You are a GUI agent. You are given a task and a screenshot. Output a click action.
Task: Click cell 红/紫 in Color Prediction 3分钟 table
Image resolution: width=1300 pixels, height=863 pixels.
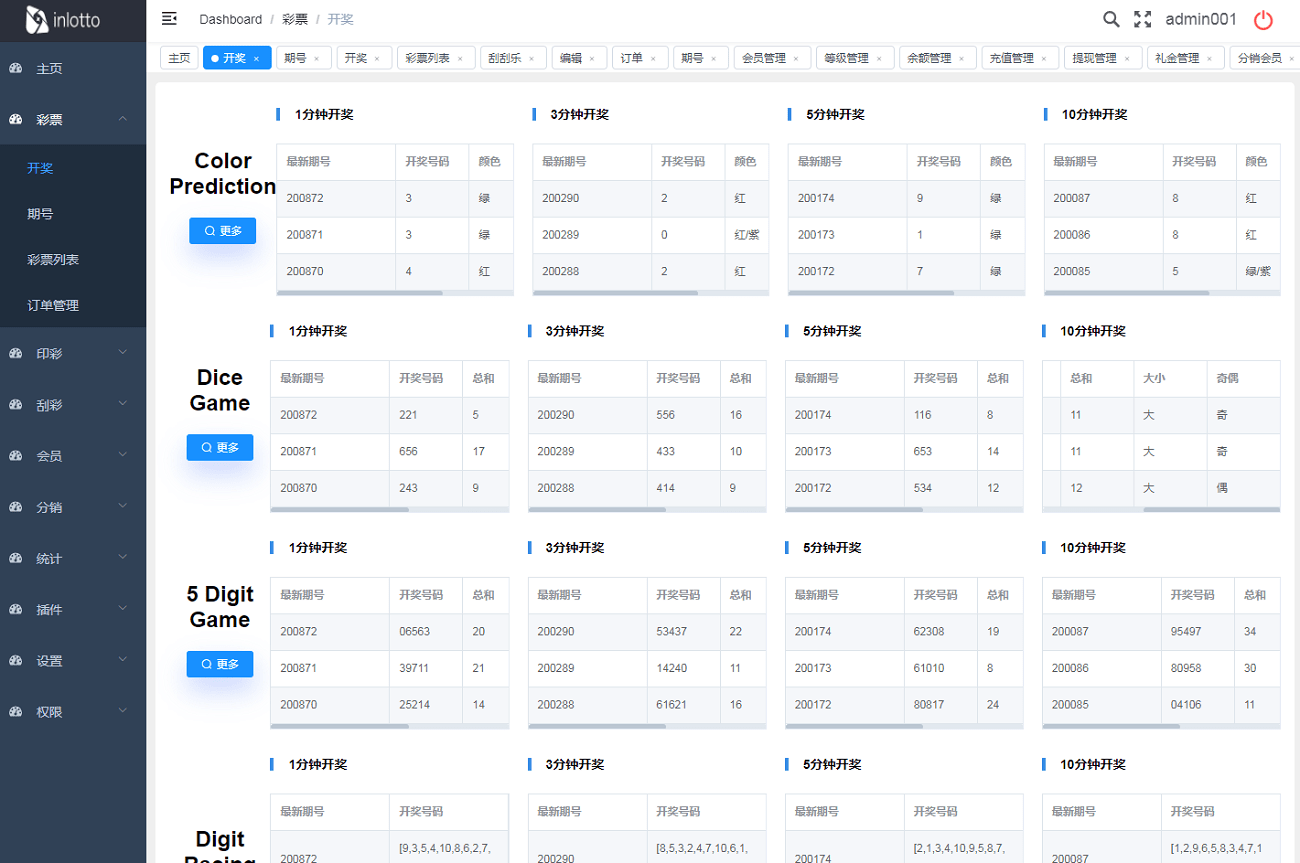click(747, 235)
